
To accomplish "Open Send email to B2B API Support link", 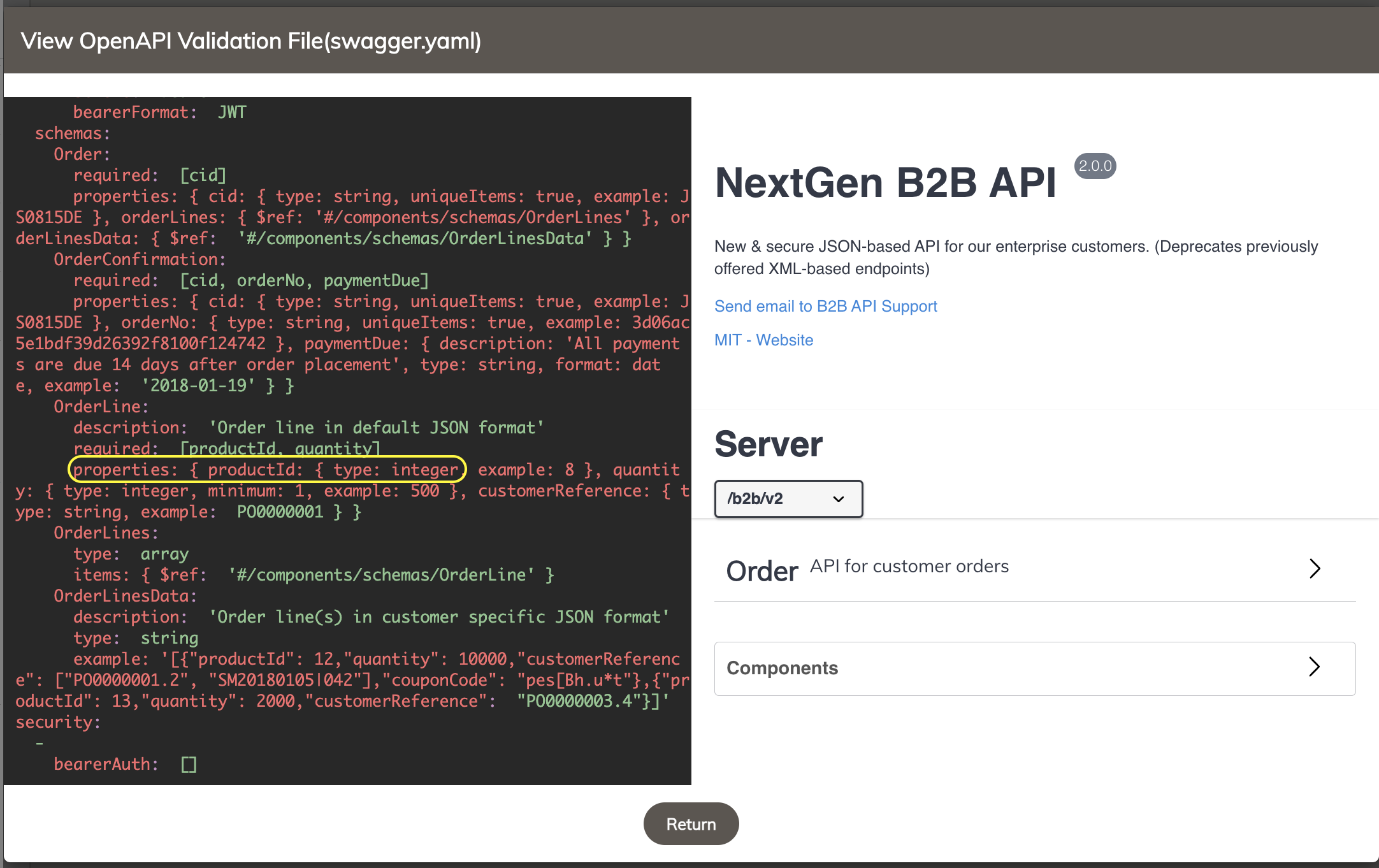I will pos(825,306).
